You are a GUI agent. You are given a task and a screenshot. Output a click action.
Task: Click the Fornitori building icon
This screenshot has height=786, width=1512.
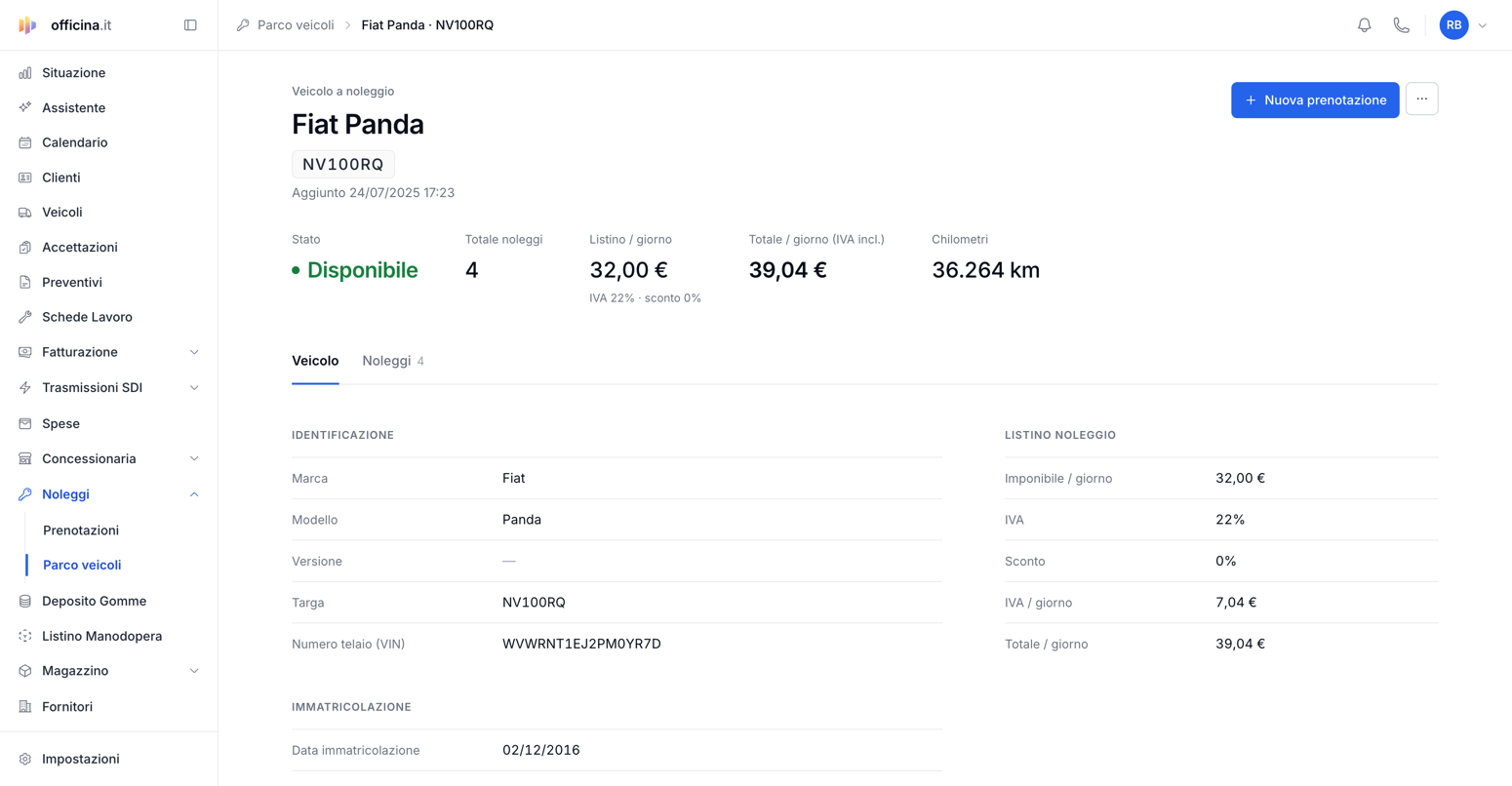(x=25, y=707)
